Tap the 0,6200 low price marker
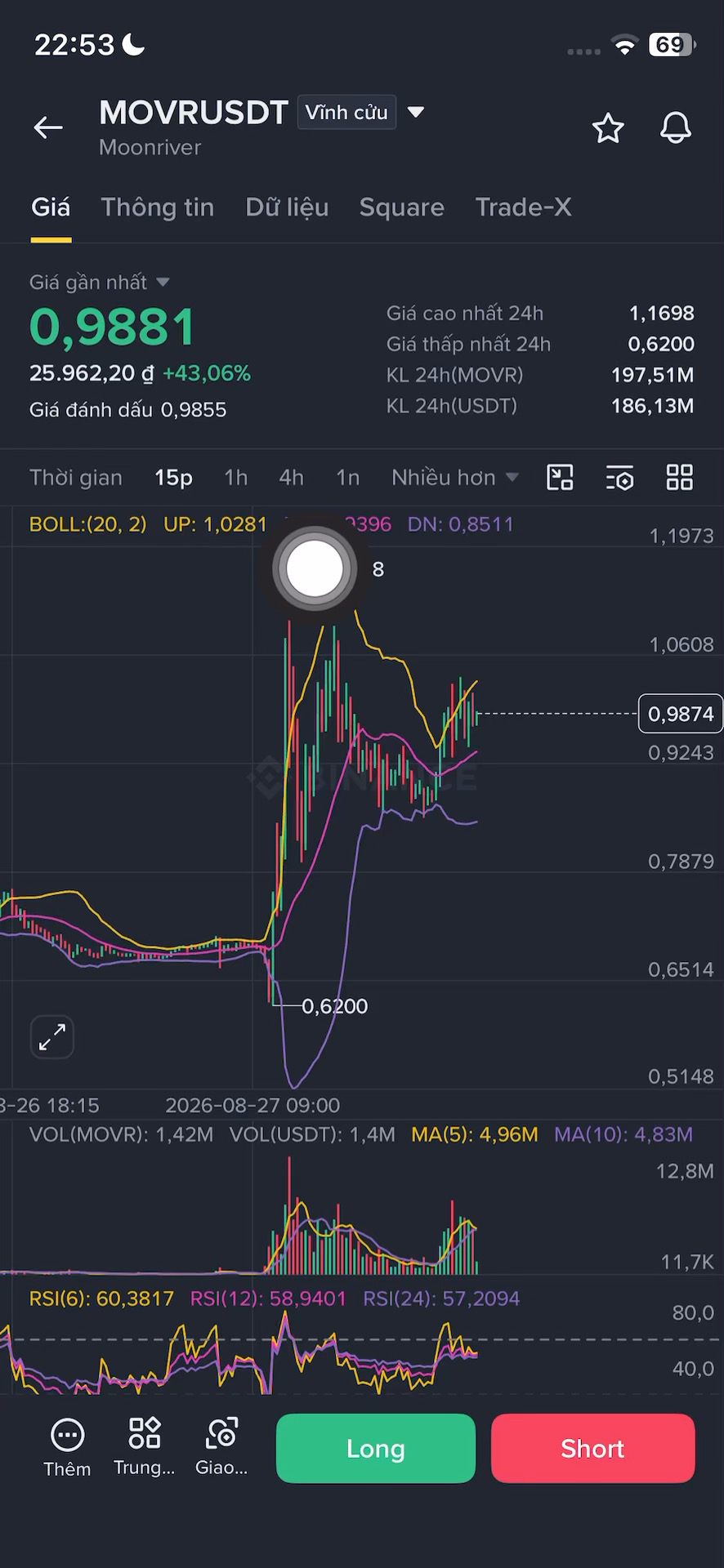 point(335,1006)
